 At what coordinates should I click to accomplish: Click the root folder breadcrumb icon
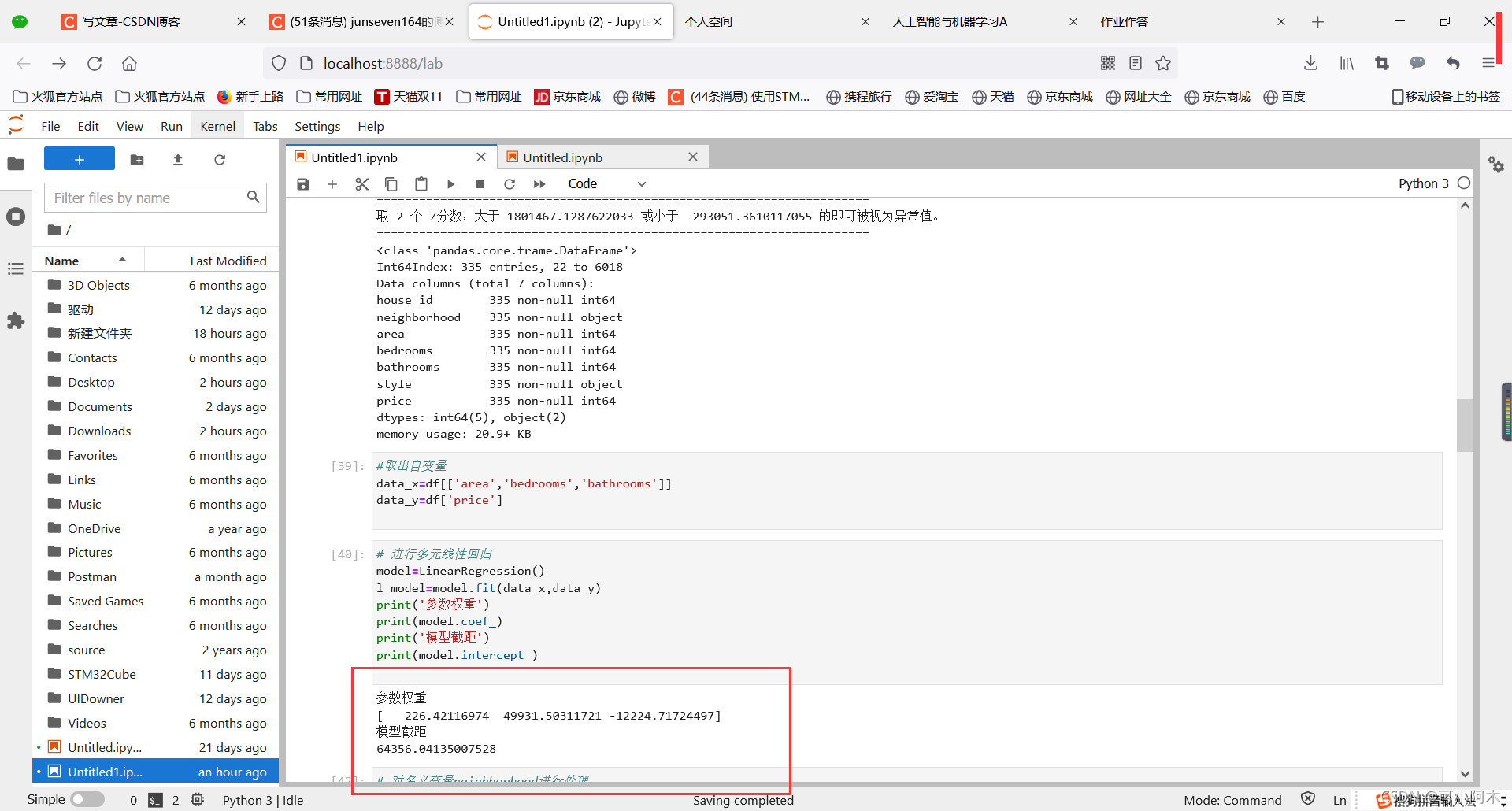pyautogui.click(x=54, y=230)
